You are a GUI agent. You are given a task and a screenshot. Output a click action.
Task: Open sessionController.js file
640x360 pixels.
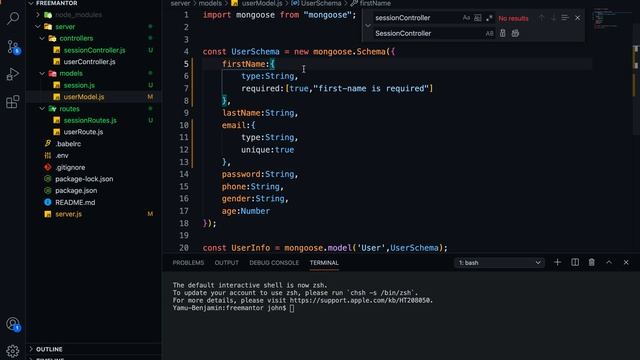[x=94, y=50]
